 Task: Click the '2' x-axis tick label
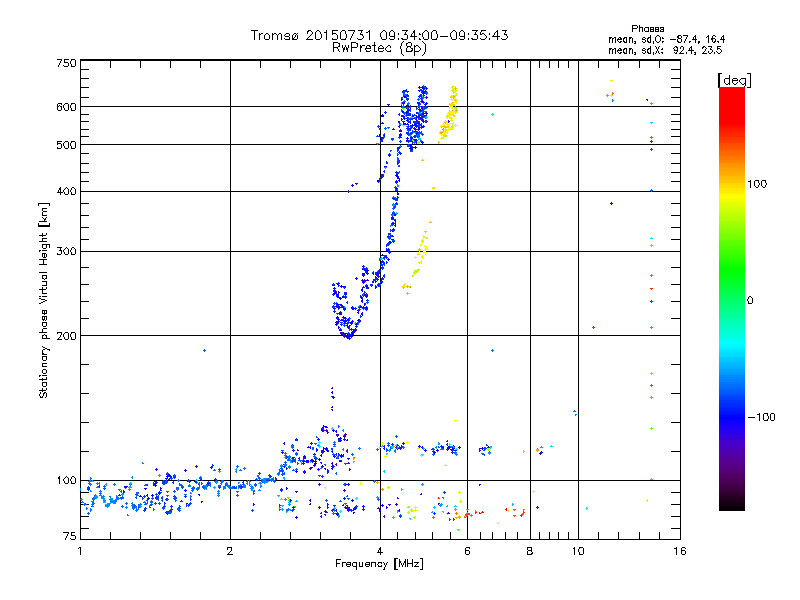230,551
